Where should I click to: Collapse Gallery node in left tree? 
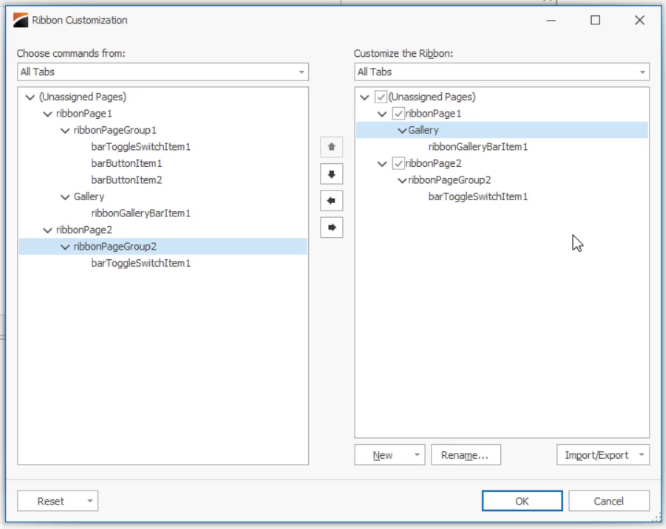65,197
